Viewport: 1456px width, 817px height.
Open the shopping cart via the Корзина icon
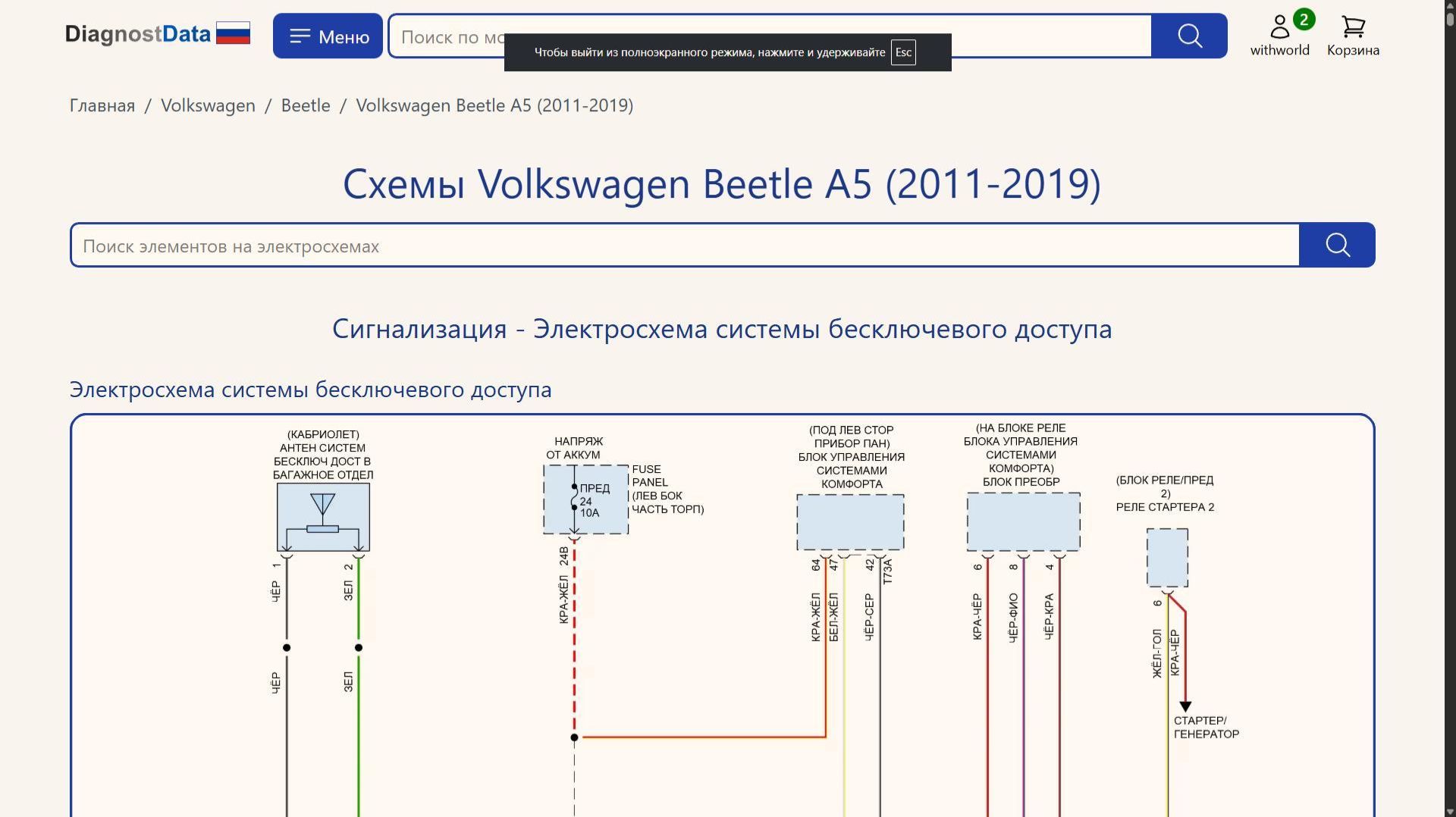1352,29
